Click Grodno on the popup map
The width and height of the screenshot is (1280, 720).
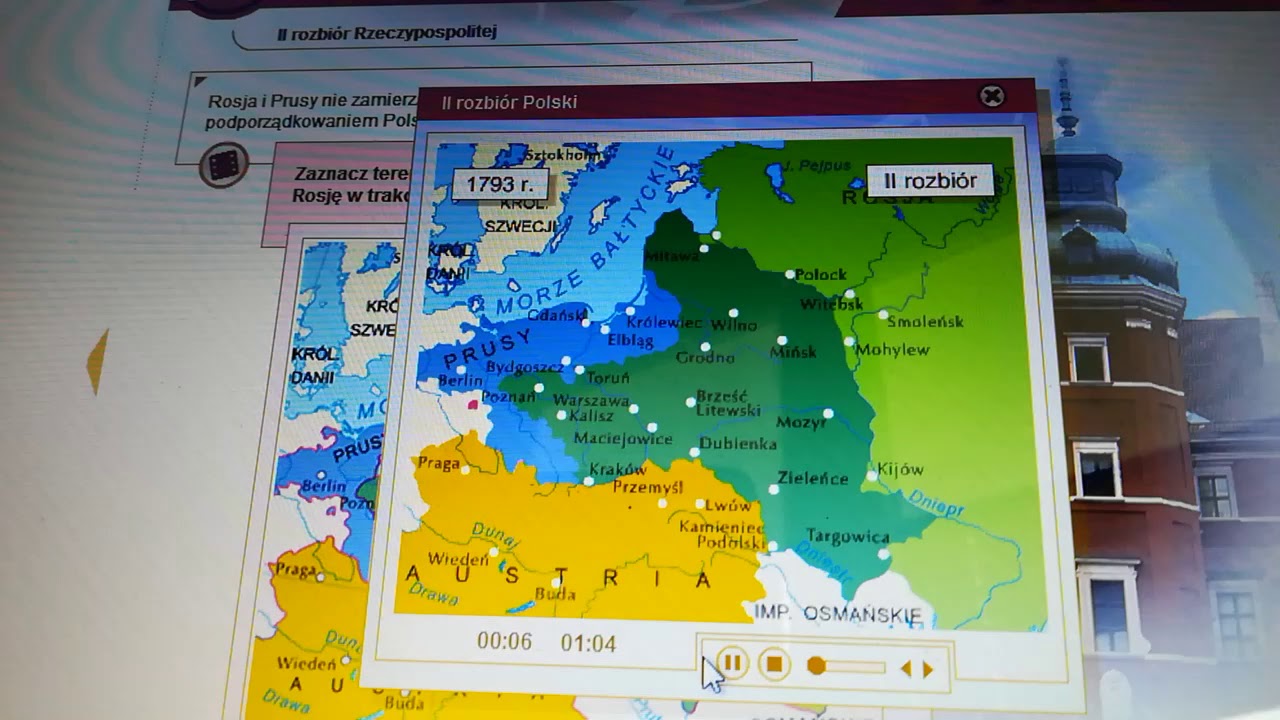point(705,357)
